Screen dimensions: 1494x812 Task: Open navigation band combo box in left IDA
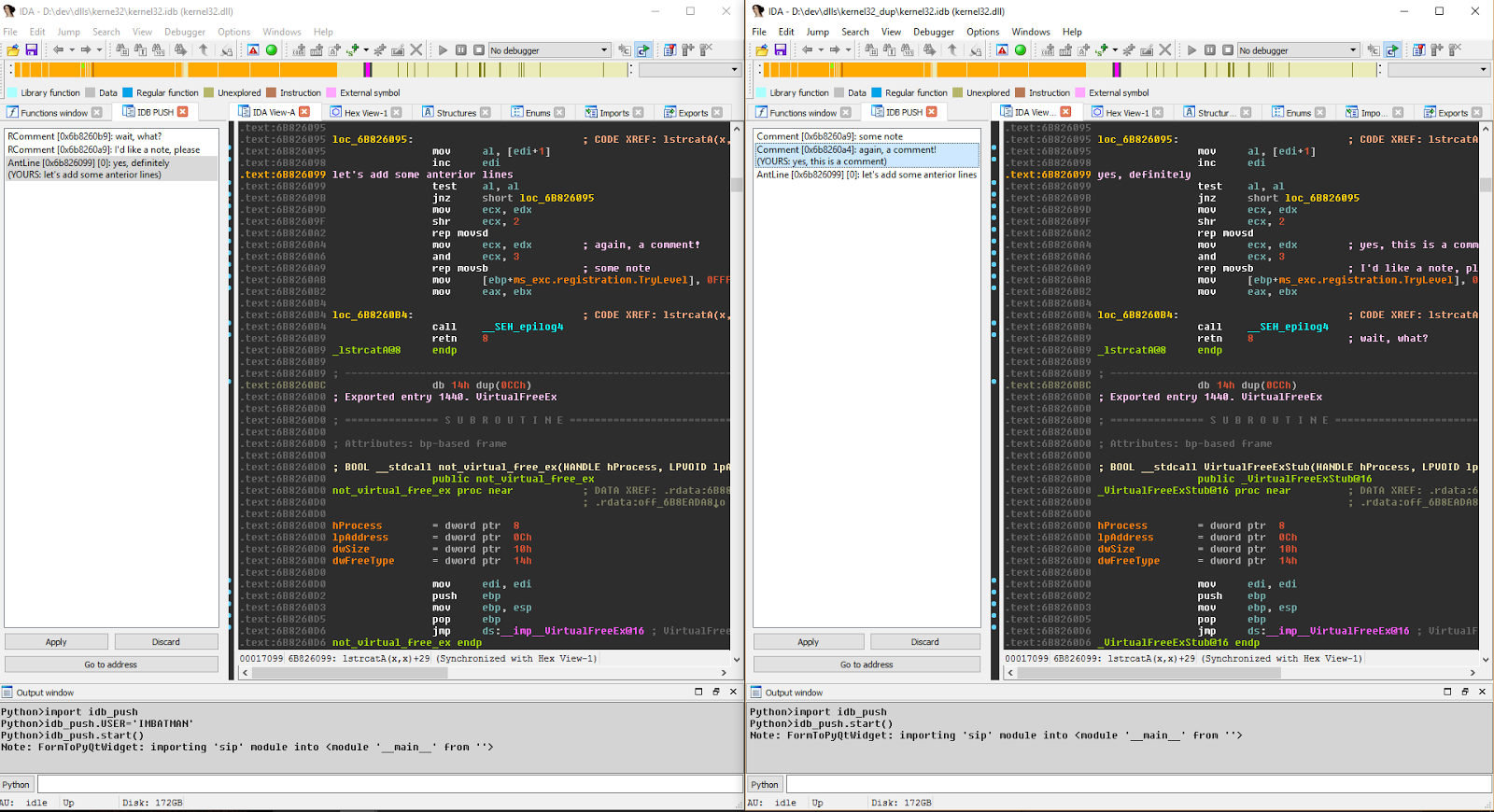pos(690,70)
